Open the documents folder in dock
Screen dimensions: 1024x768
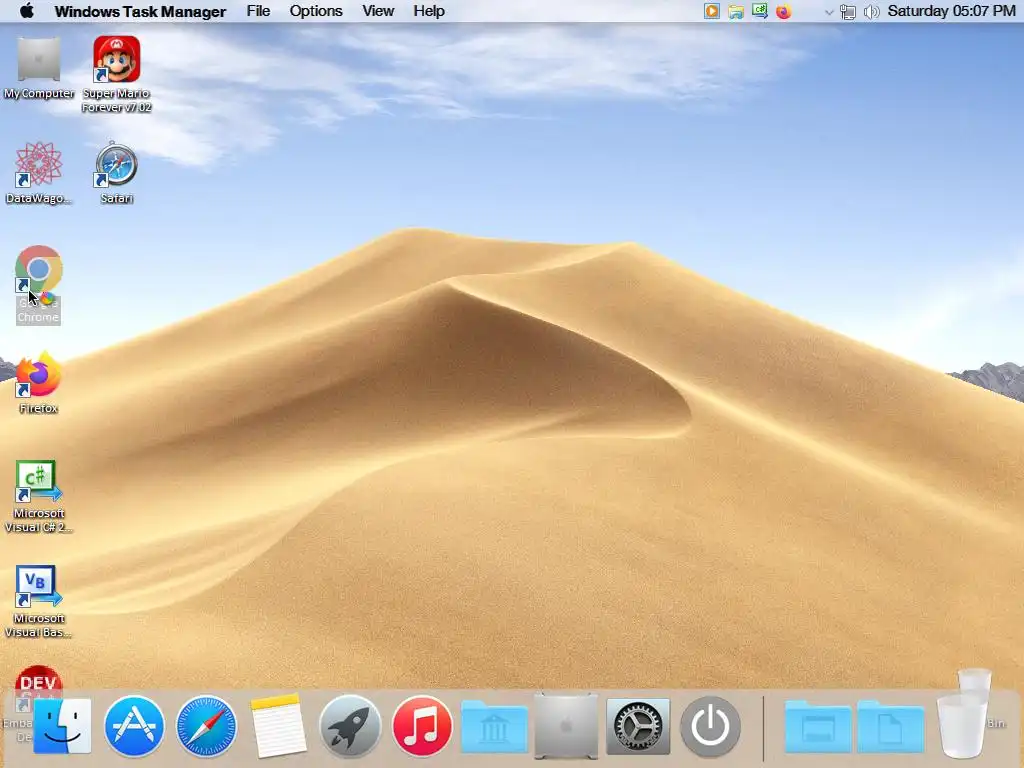pyautogui.click(x=890, y=727)
